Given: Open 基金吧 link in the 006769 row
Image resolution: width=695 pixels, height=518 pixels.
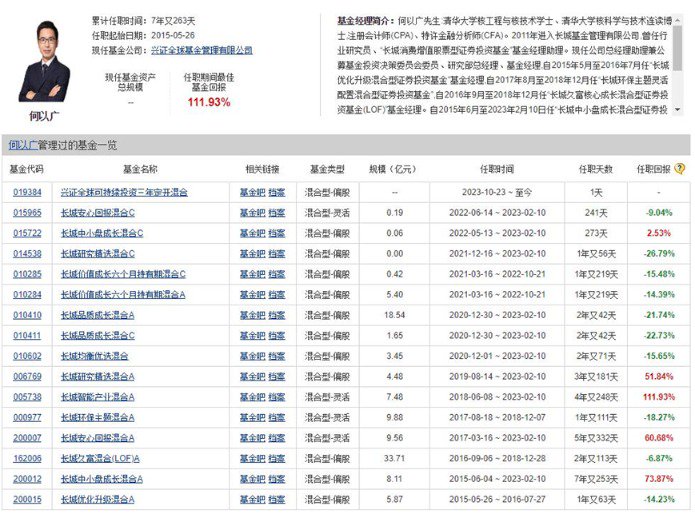Looking at the screenshot, I should coord(252,377).
